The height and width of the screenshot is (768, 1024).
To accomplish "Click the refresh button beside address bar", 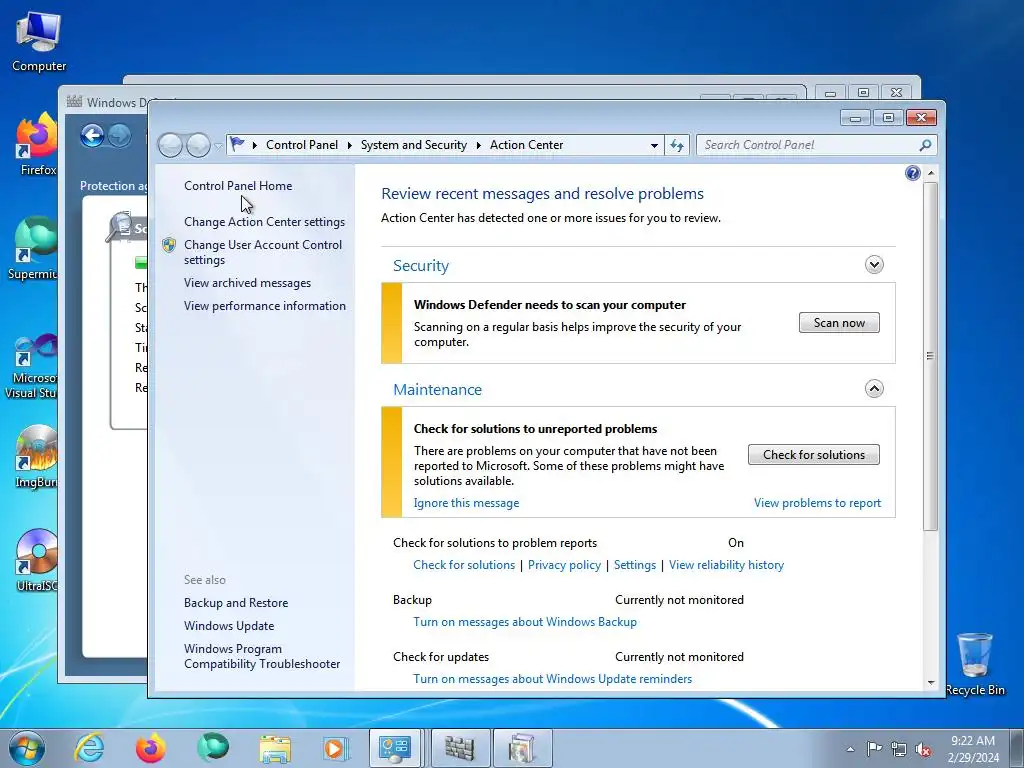I will point(677,145).
